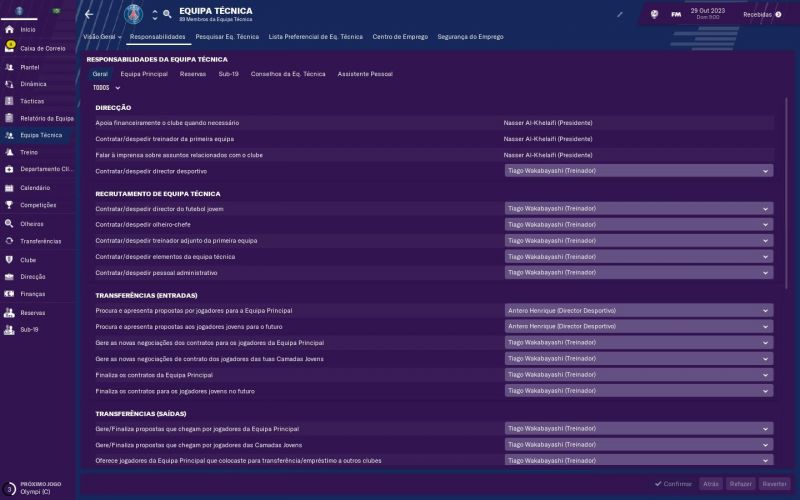Open Caixa de Correio inbox icon
The width and height of the screenshot is (800, 500).
pyautogui.click(x=9, y=47)
